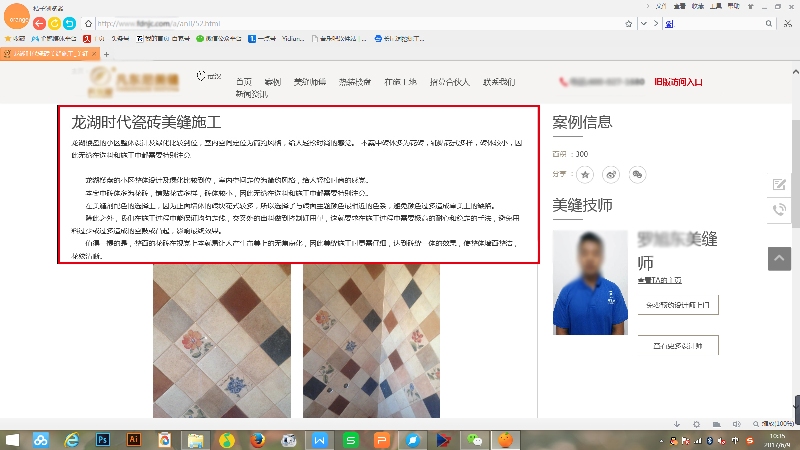Click the upper button beside technician photo

coord(678,305)
